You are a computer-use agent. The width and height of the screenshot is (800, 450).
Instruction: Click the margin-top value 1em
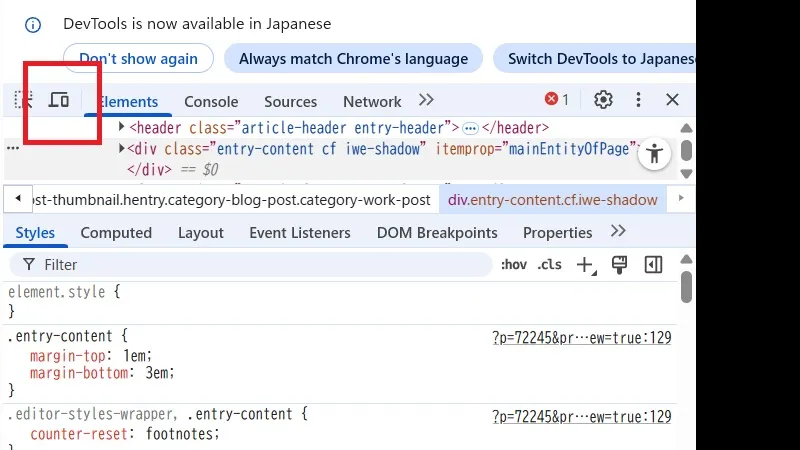point(135,356)
